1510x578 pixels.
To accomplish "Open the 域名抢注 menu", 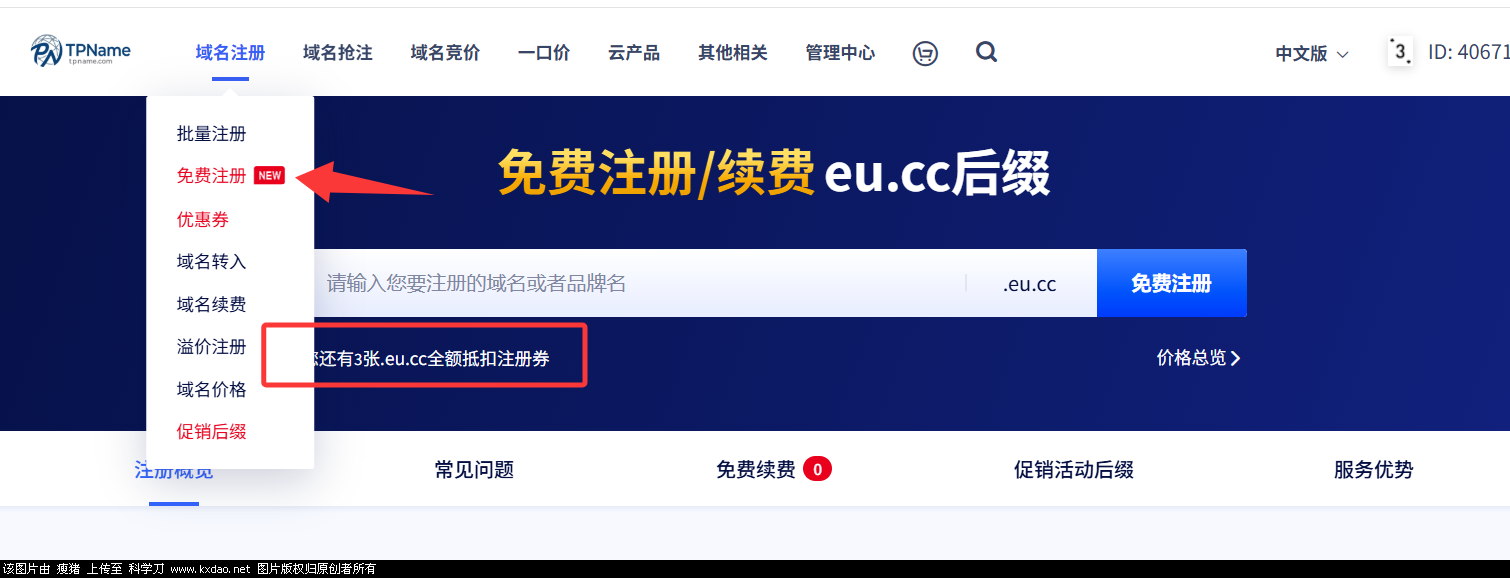I will (338, 53).
